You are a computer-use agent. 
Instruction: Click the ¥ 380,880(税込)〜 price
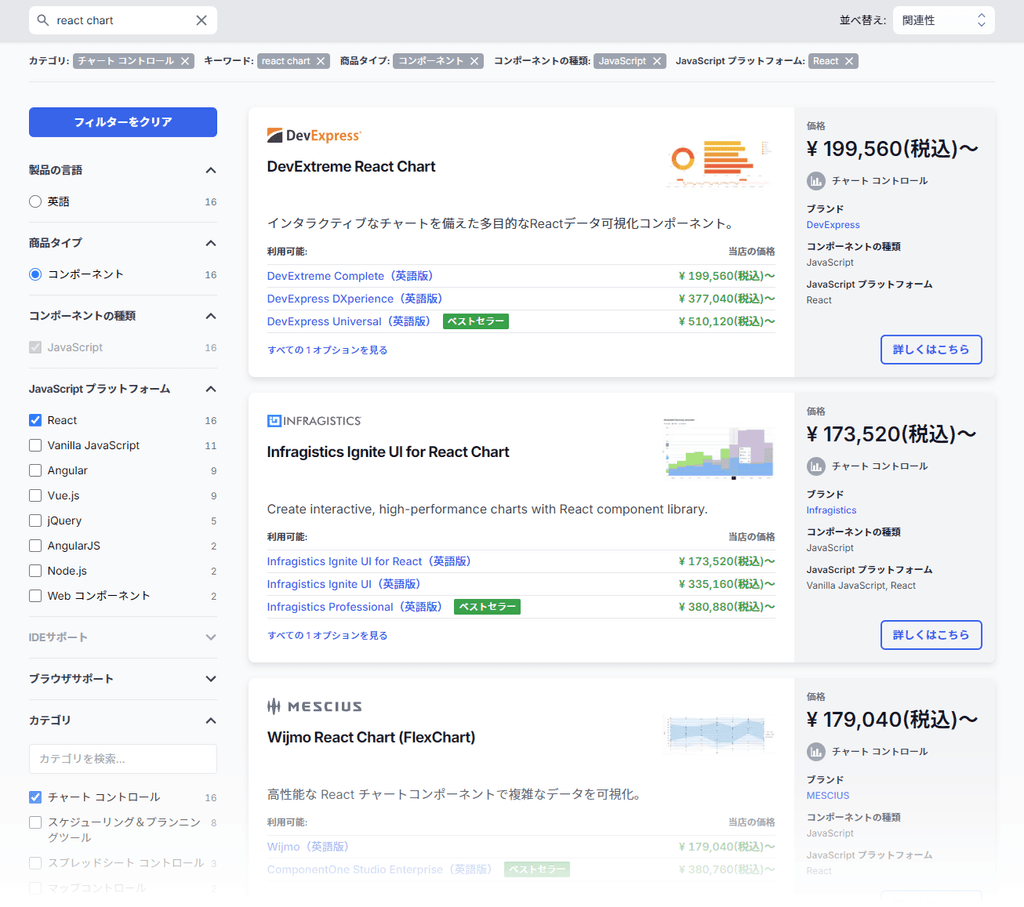pyautogui.click(x=726, y=607)
